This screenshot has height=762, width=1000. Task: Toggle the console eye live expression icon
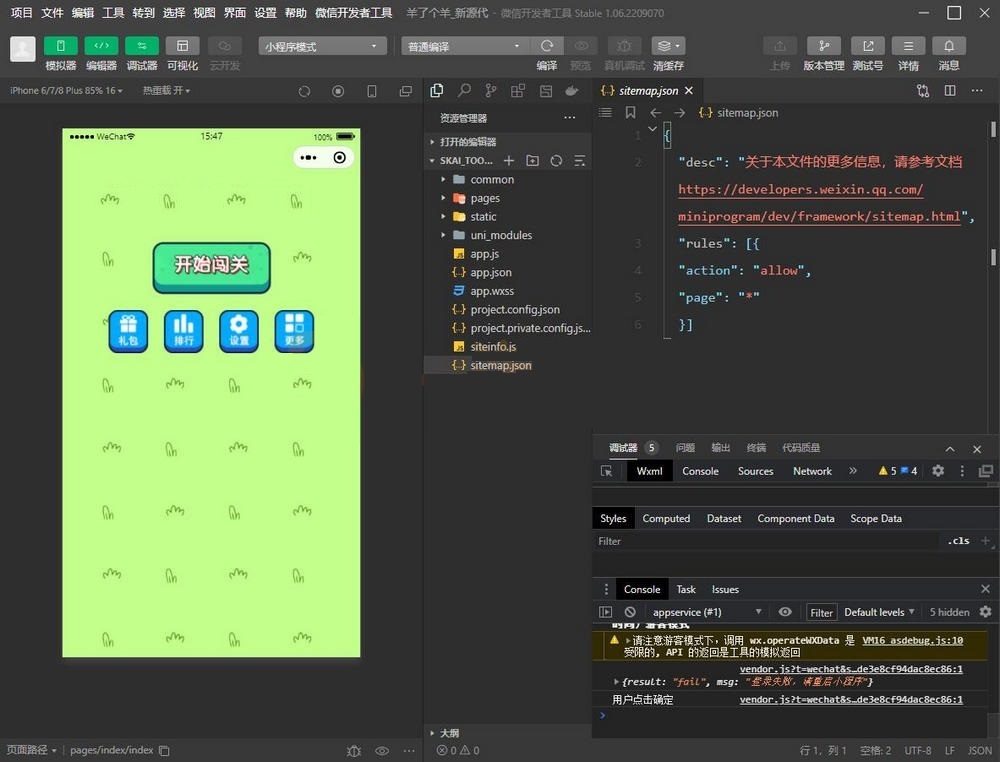click(785, 612)
